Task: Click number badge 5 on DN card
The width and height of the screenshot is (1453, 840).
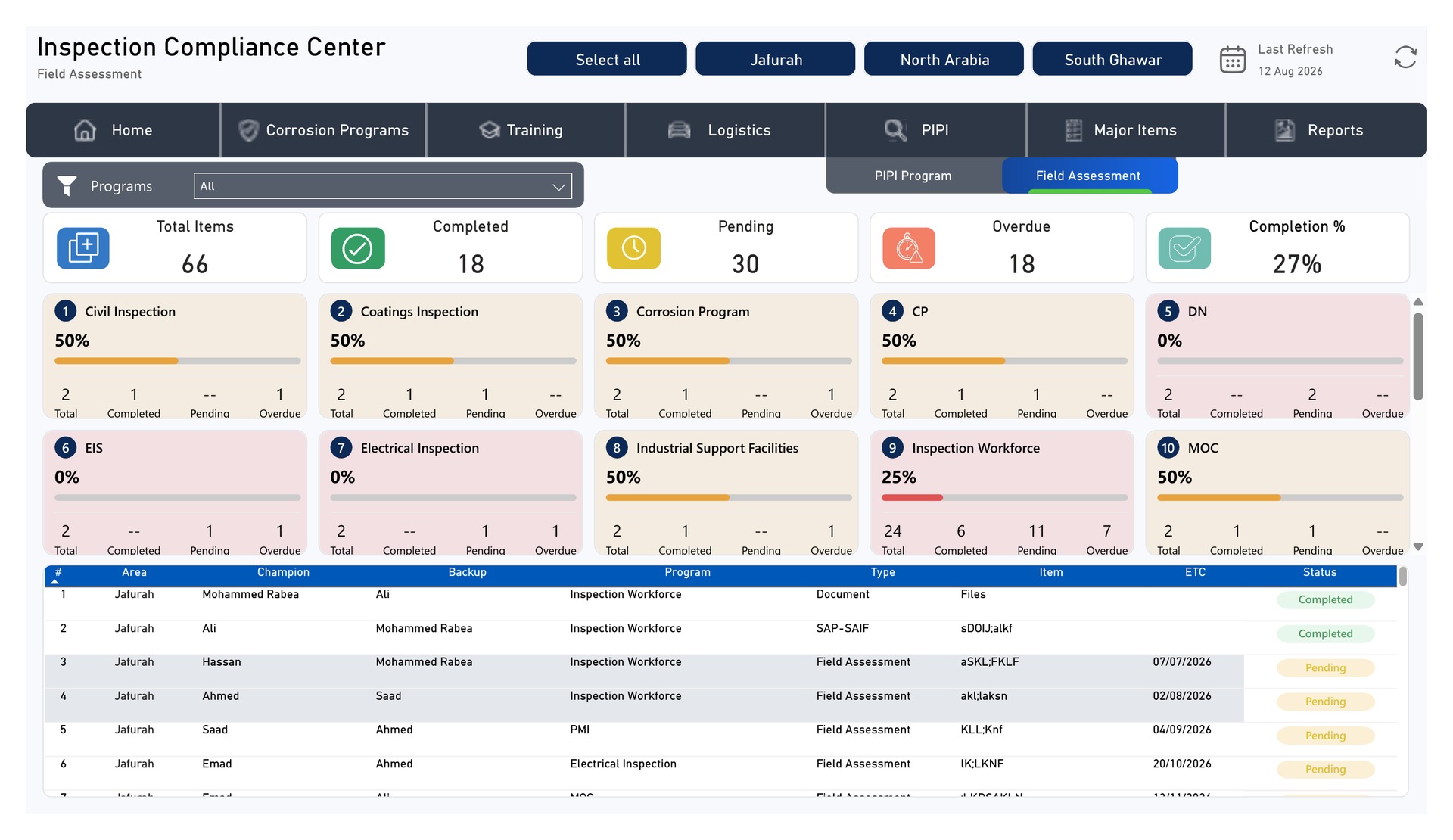Action: click(x=1168, y=311)
